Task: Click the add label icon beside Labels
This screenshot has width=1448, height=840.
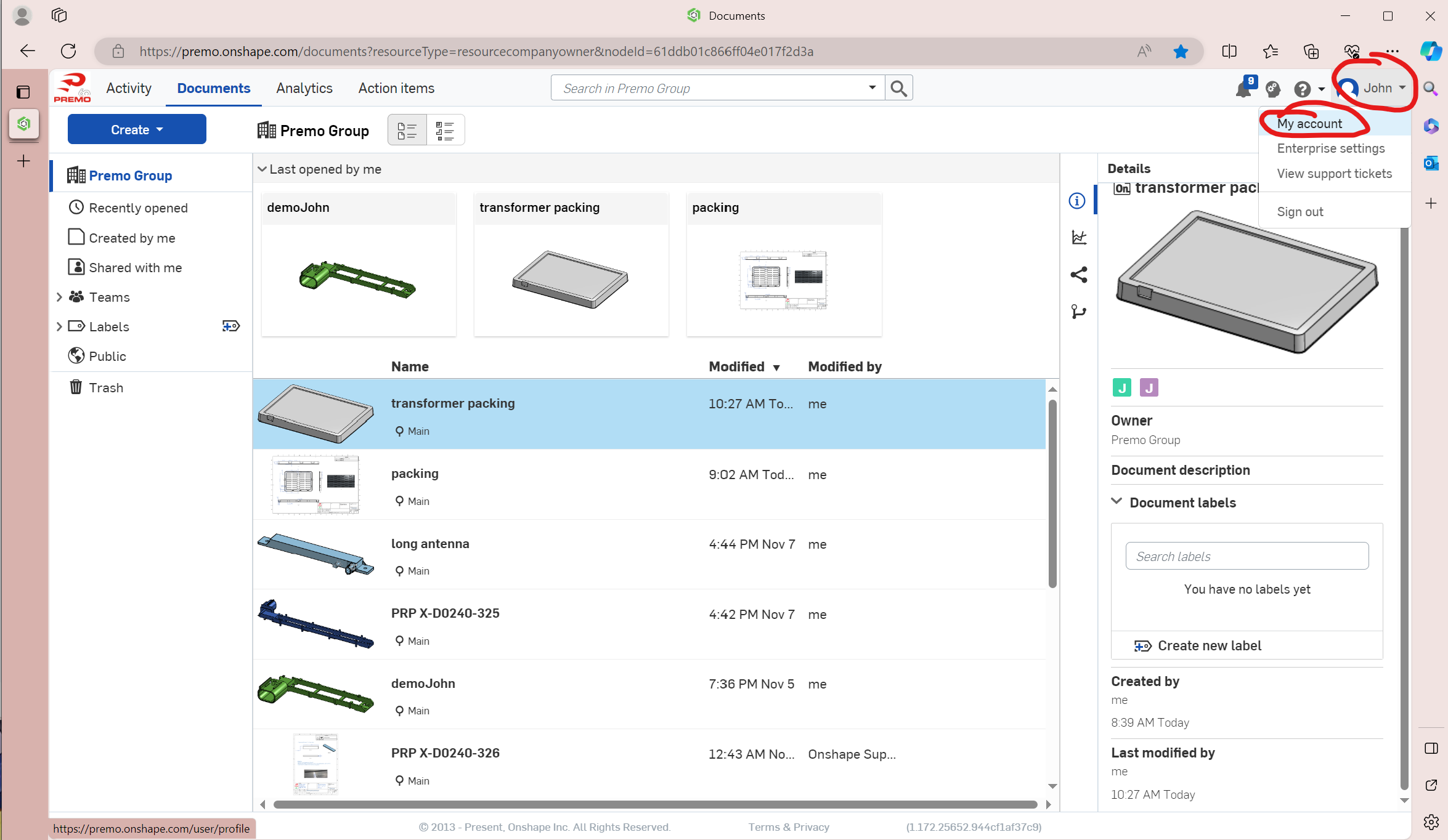Action: pyautogui.click(x=230, y=326)
